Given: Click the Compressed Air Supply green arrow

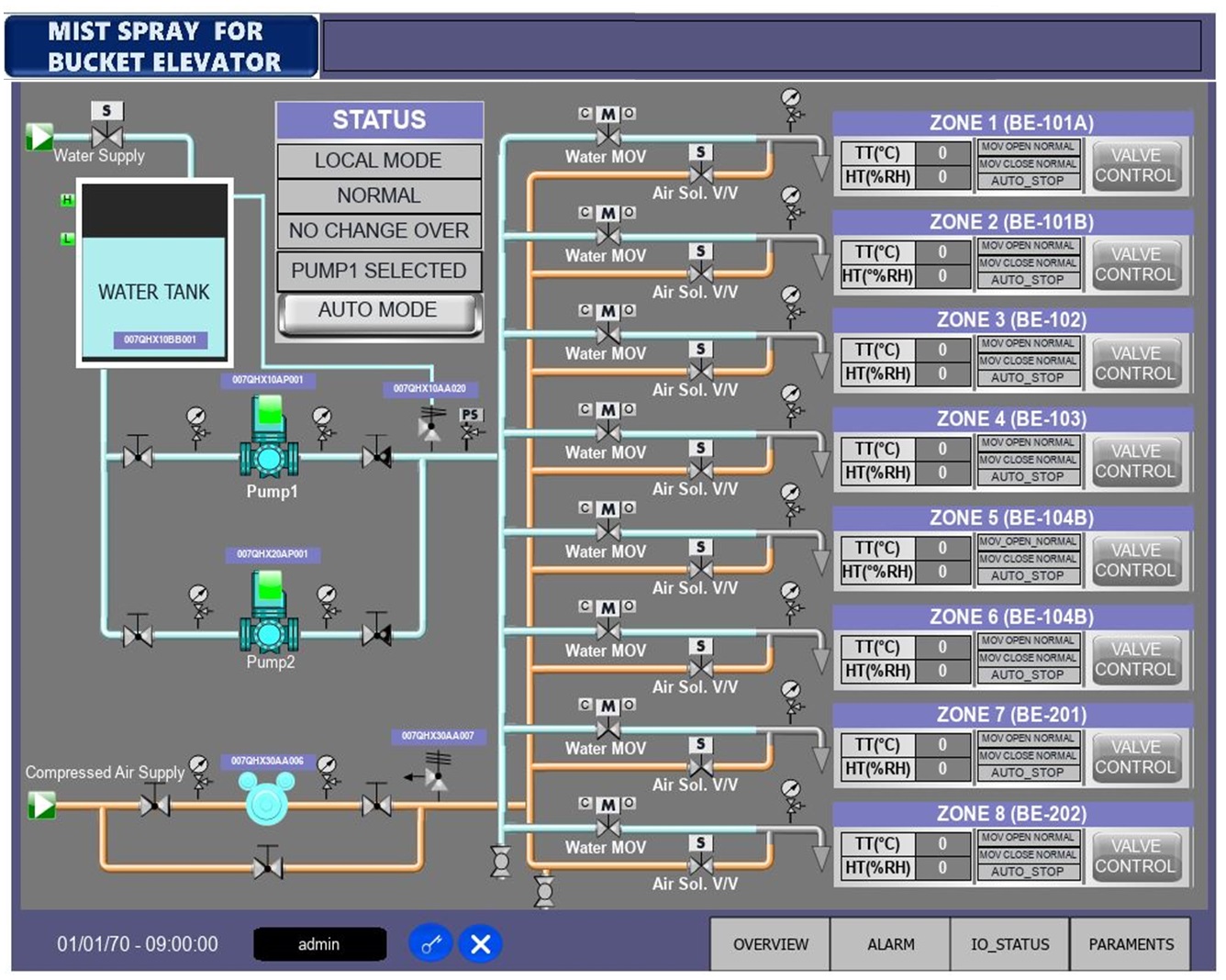Looking at the screenshot, I should (x=40, y=805).
